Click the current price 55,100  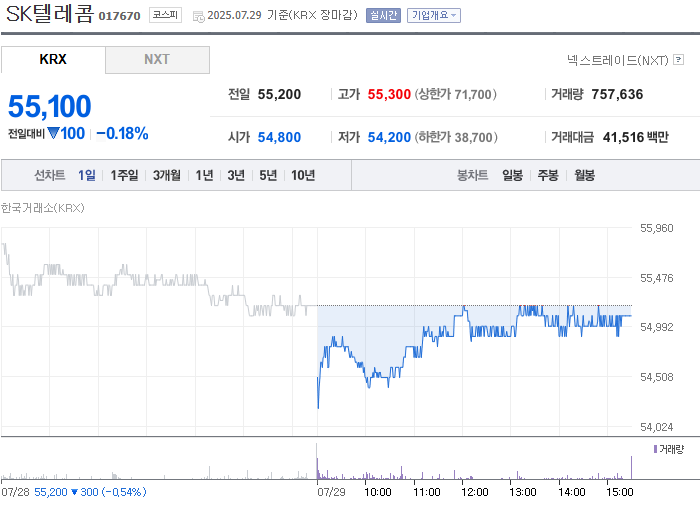(x=50, y=107)
